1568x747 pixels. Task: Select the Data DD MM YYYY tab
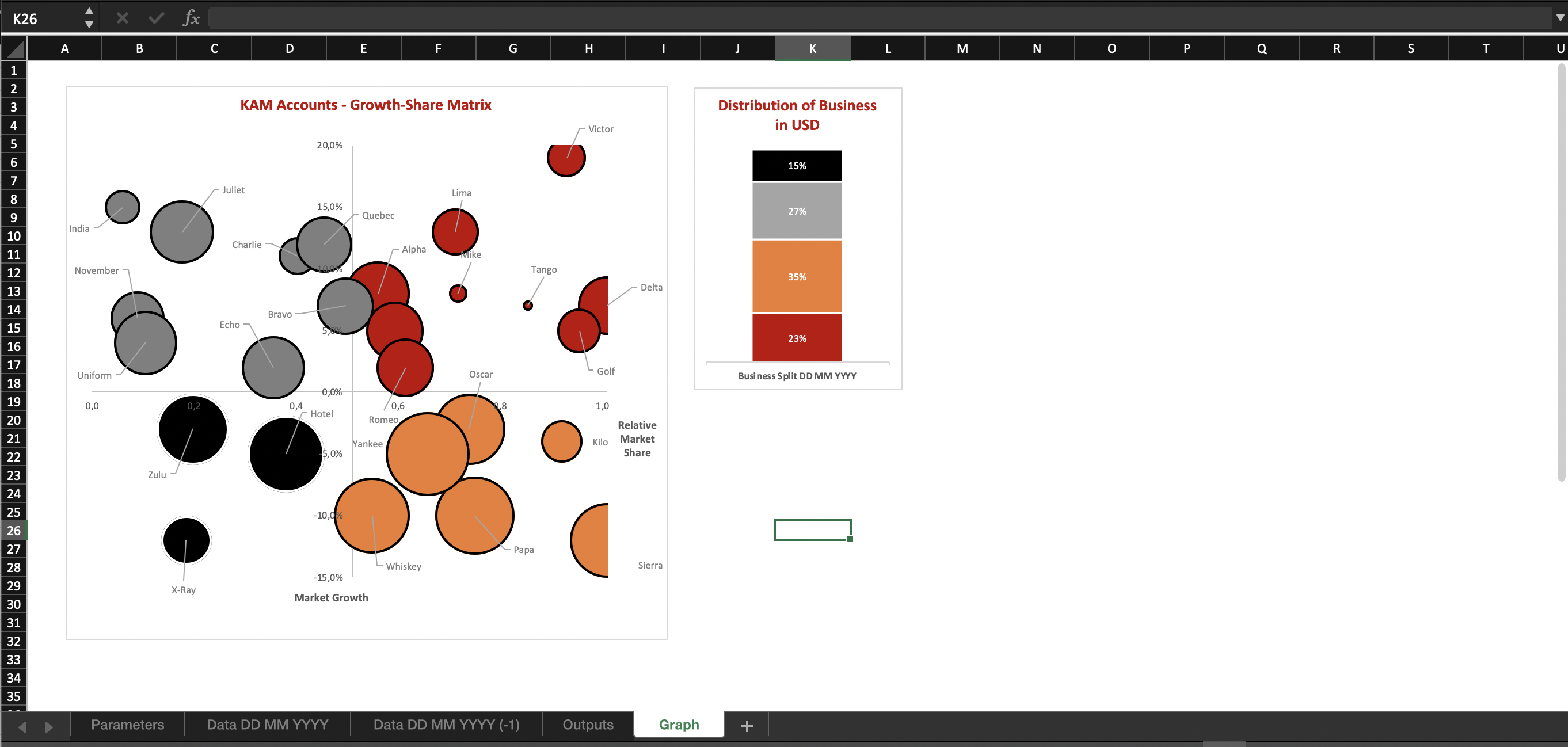267,725
